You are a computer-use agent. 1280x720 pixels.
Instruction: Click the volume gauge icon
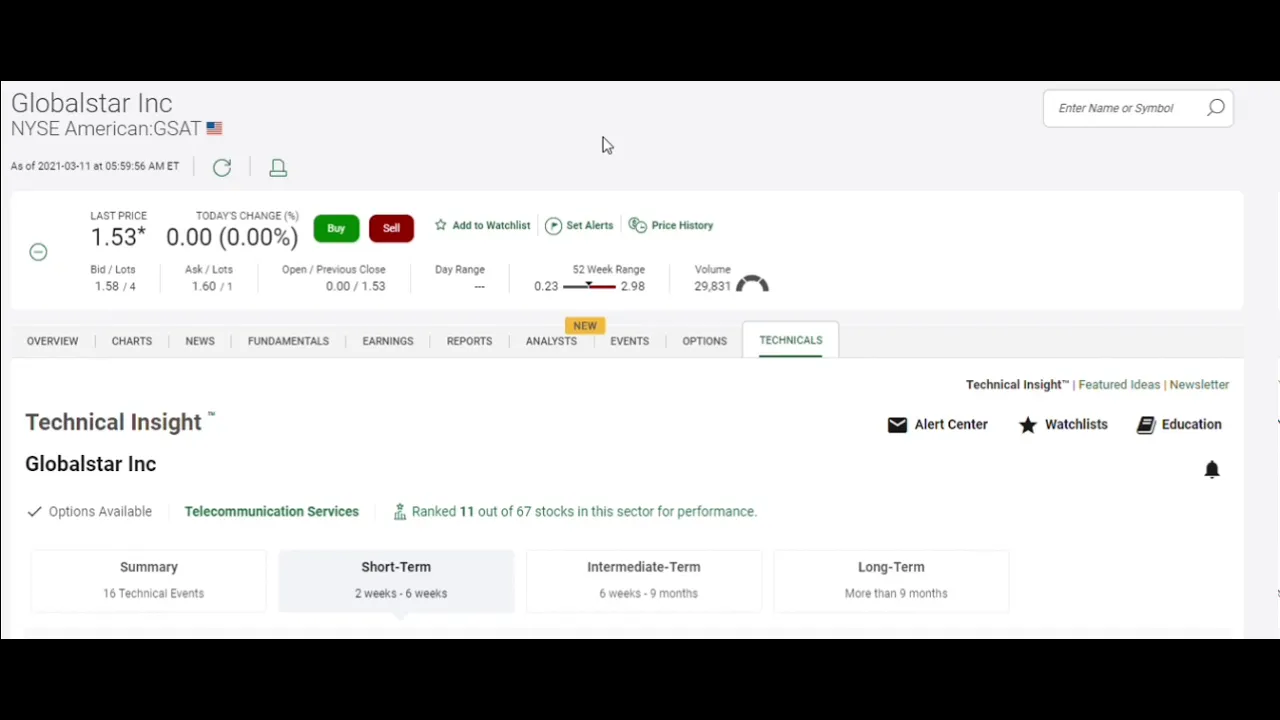(x=752, y=284)
